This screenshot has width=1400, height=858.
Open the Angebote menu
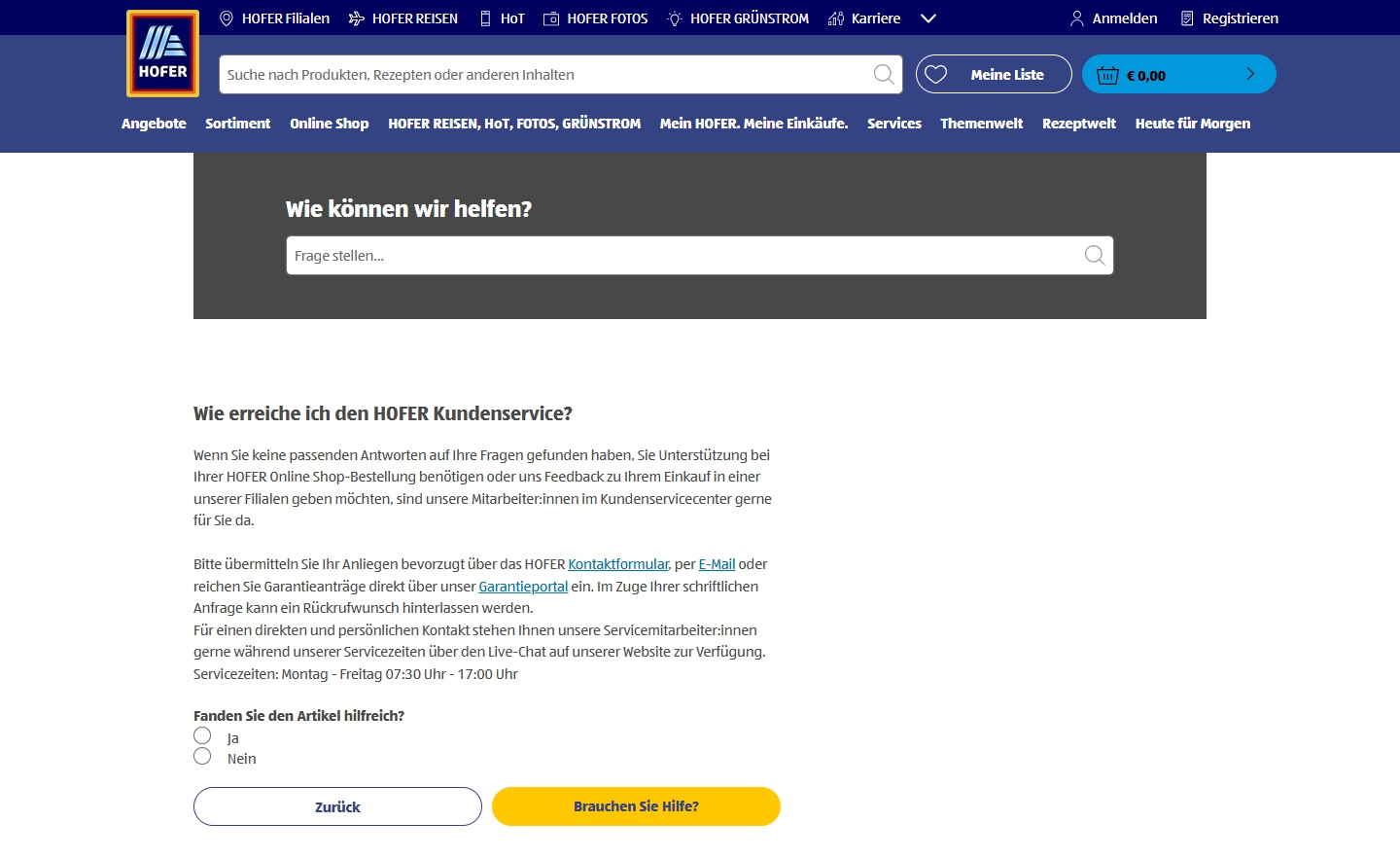pyautogui.click(x=154, y=124)
